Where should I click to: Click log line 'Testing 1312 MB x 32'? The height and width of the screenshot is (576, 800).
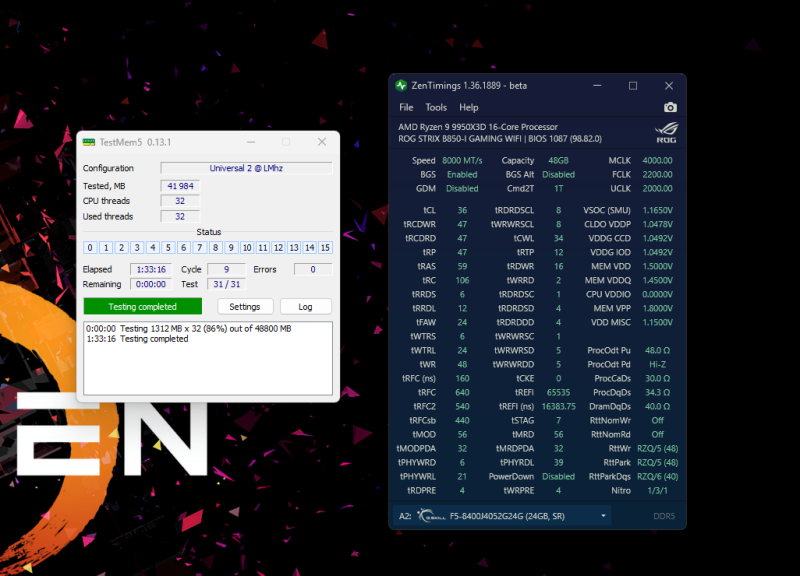point(189,329)
